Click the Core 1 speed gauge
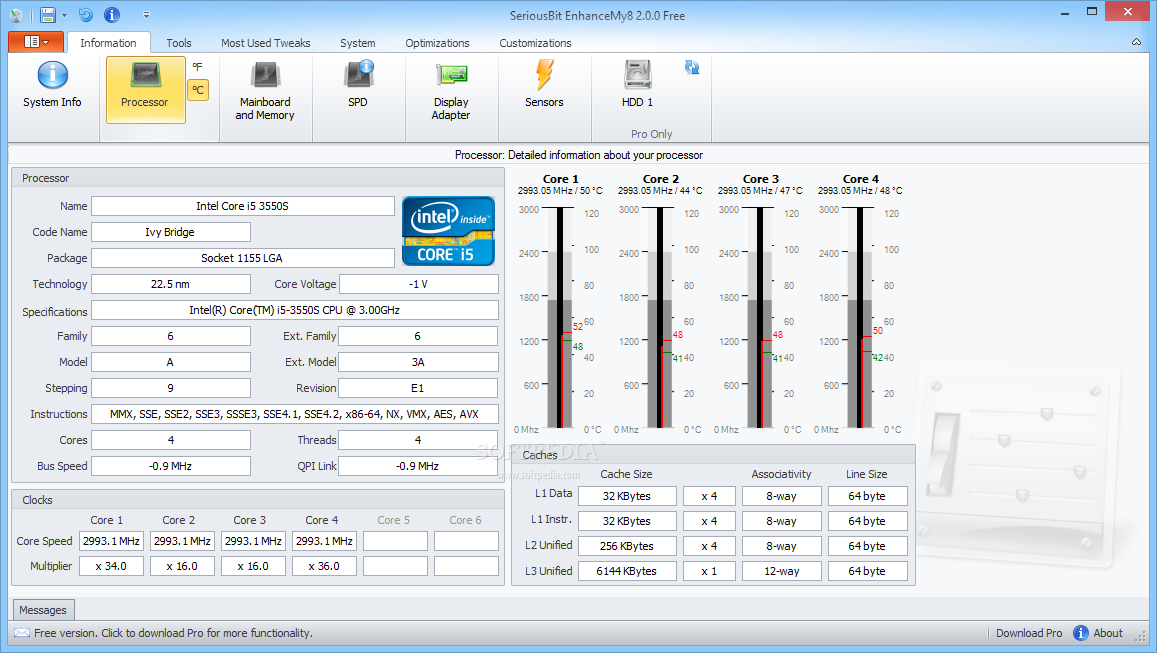The image size is (1157, 653). 560,318
